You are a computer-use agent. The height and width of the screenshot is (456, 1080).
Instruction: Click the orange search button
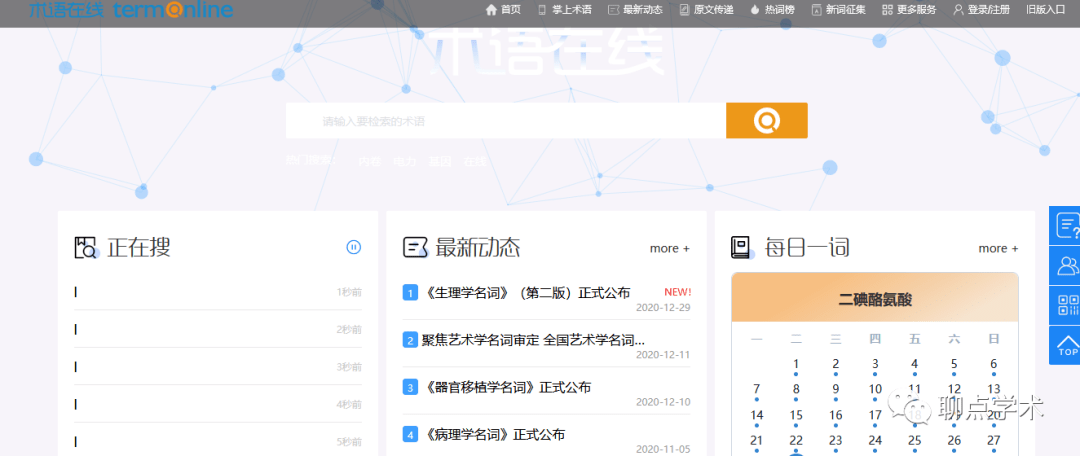click(767, 121)
